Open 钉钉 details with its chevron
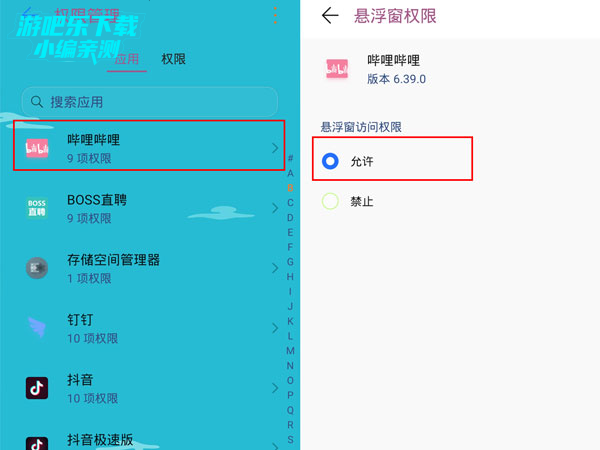The height and width of the screenshot is (450, 600). [x=275, y=328]
